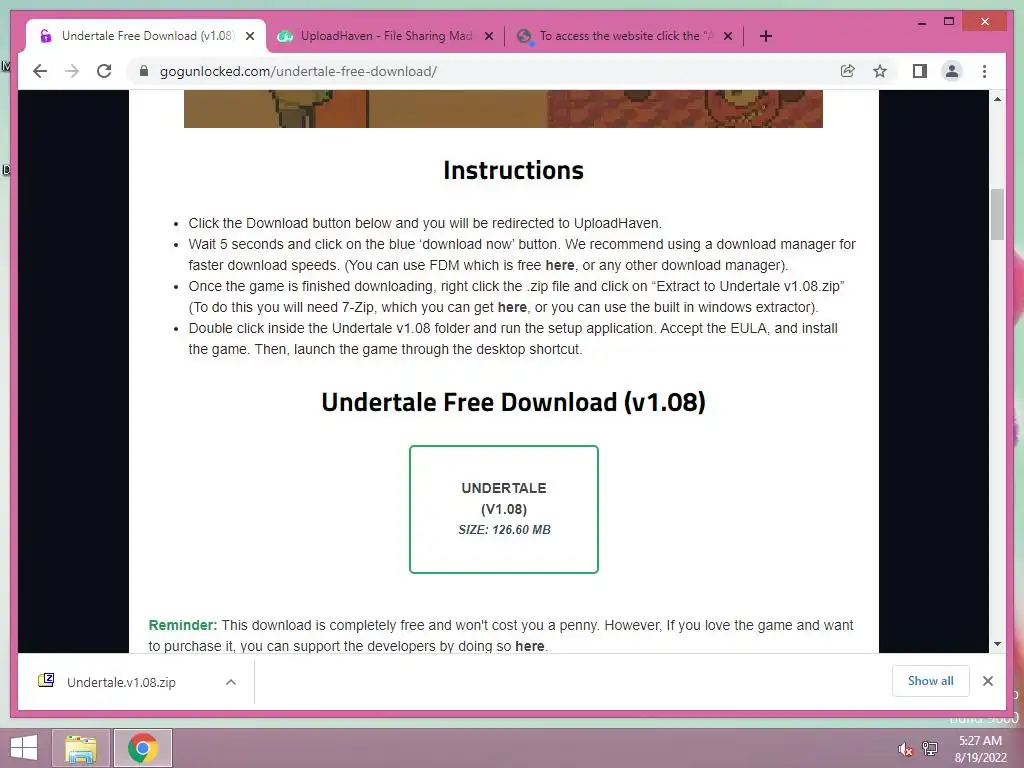Click the page scroll up arrow
Image resolution: width=1024 pixels, height=768 pixels.
[x=997, y=99]
